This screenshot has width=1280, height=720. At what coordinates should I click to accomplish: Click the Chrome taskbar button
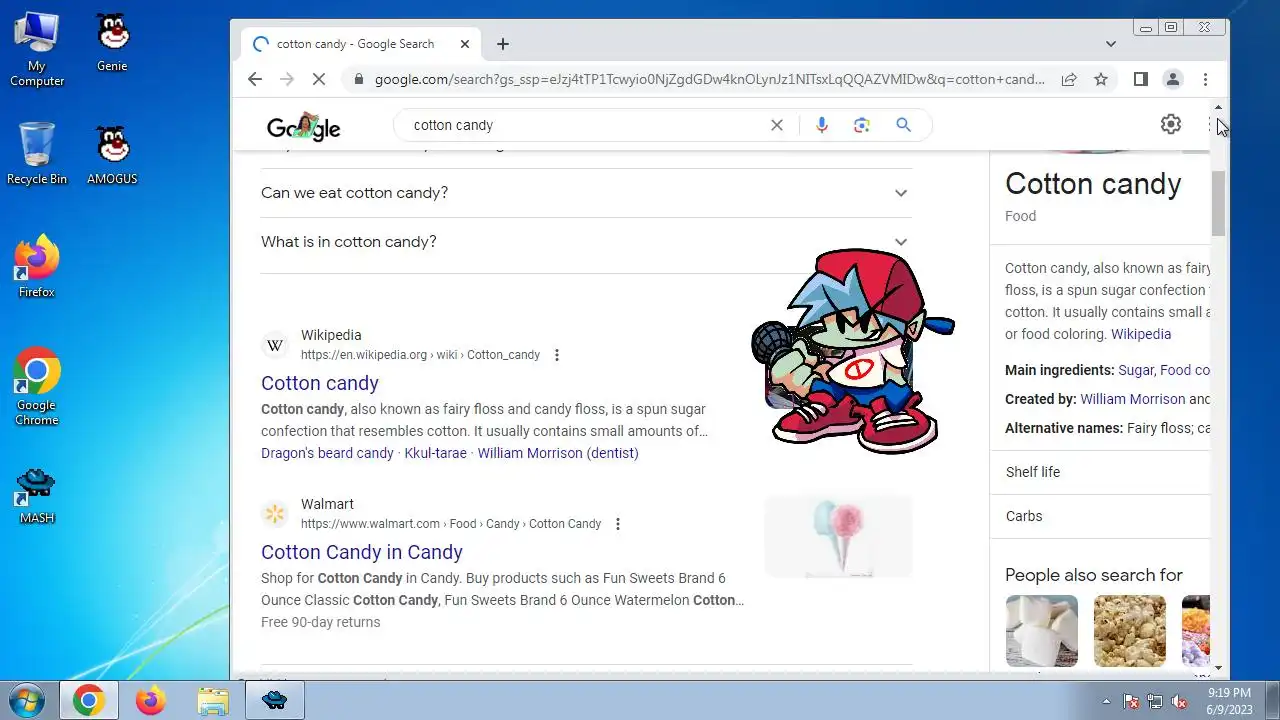[x=88, y=700]
